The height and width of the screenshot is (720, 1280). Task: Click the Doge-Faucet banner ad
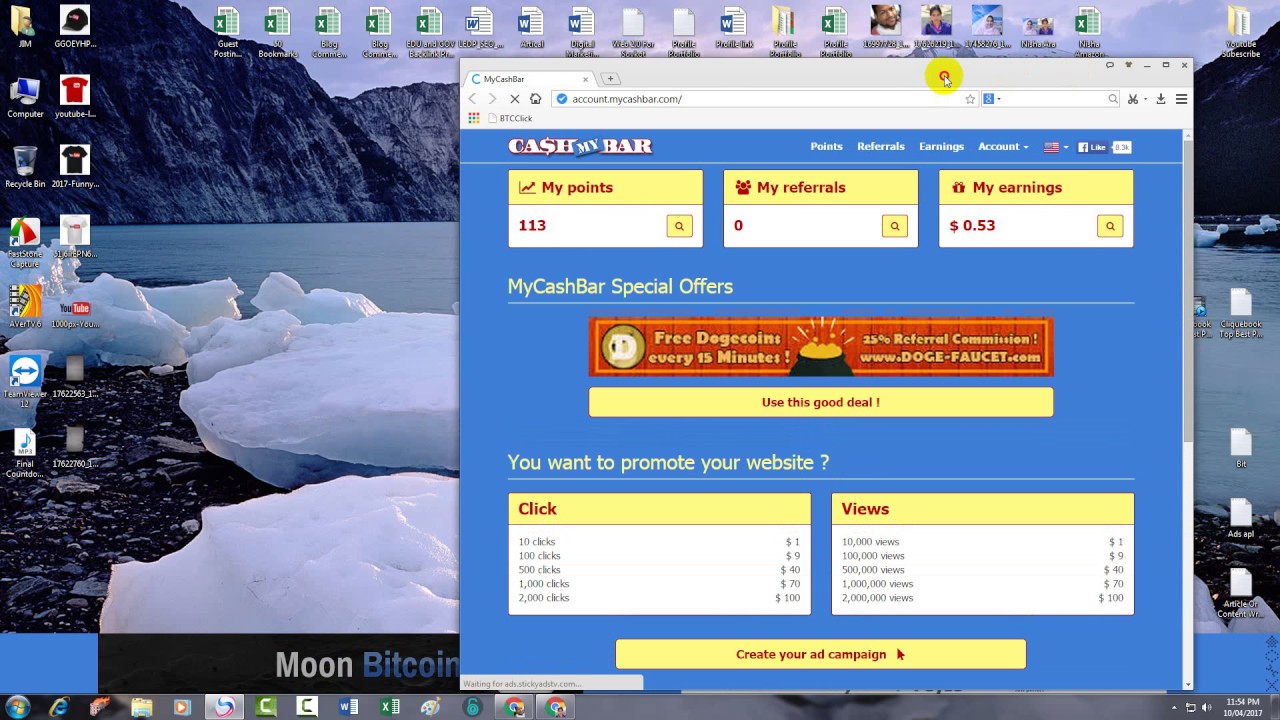tap(821, 347)
